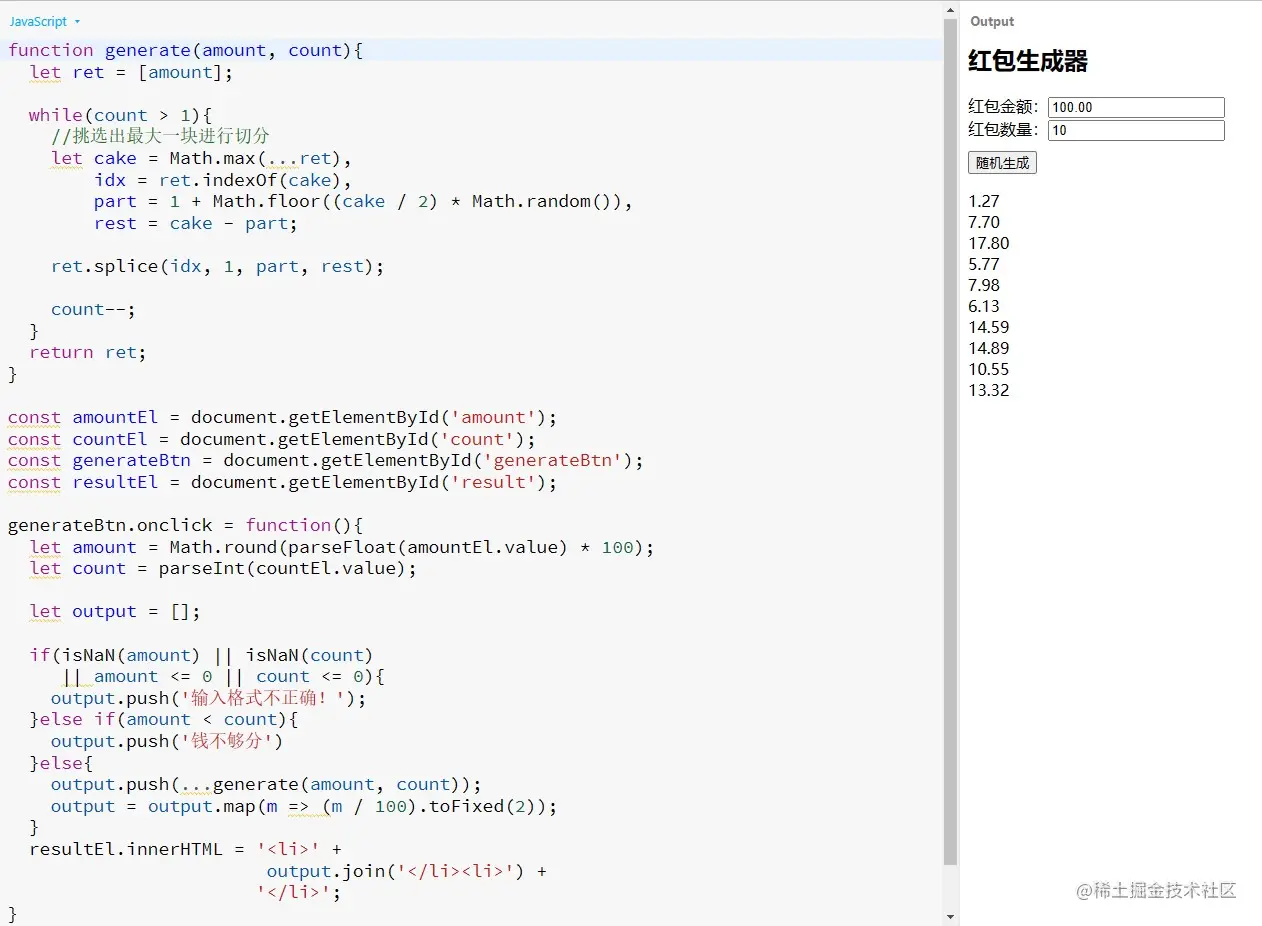The image size is (1262, 926).
Task: Click the line 'return ret;'
Action: tap(88, 352)
